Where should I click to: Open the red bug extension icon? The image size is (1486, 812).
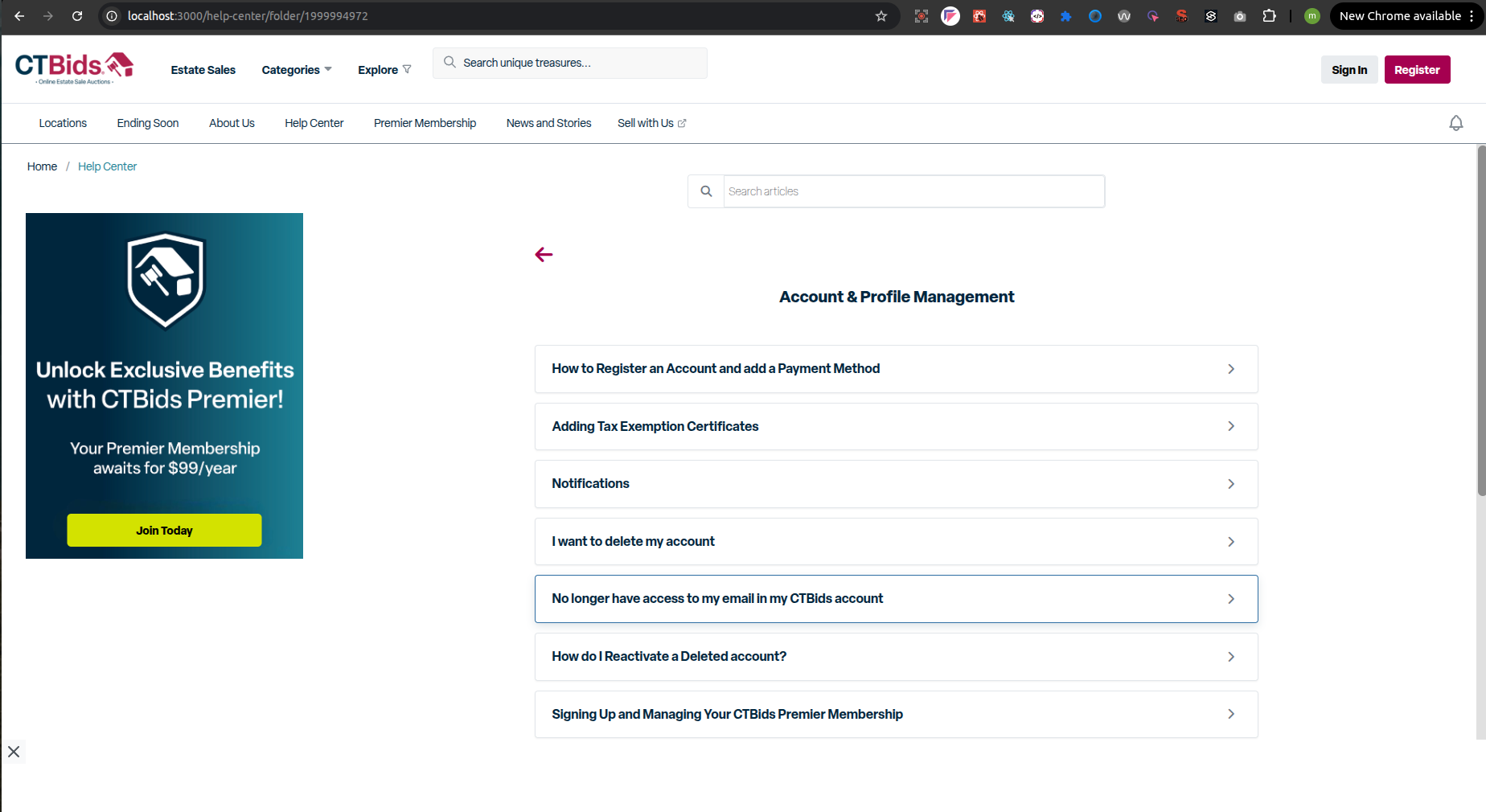[979, 16]
